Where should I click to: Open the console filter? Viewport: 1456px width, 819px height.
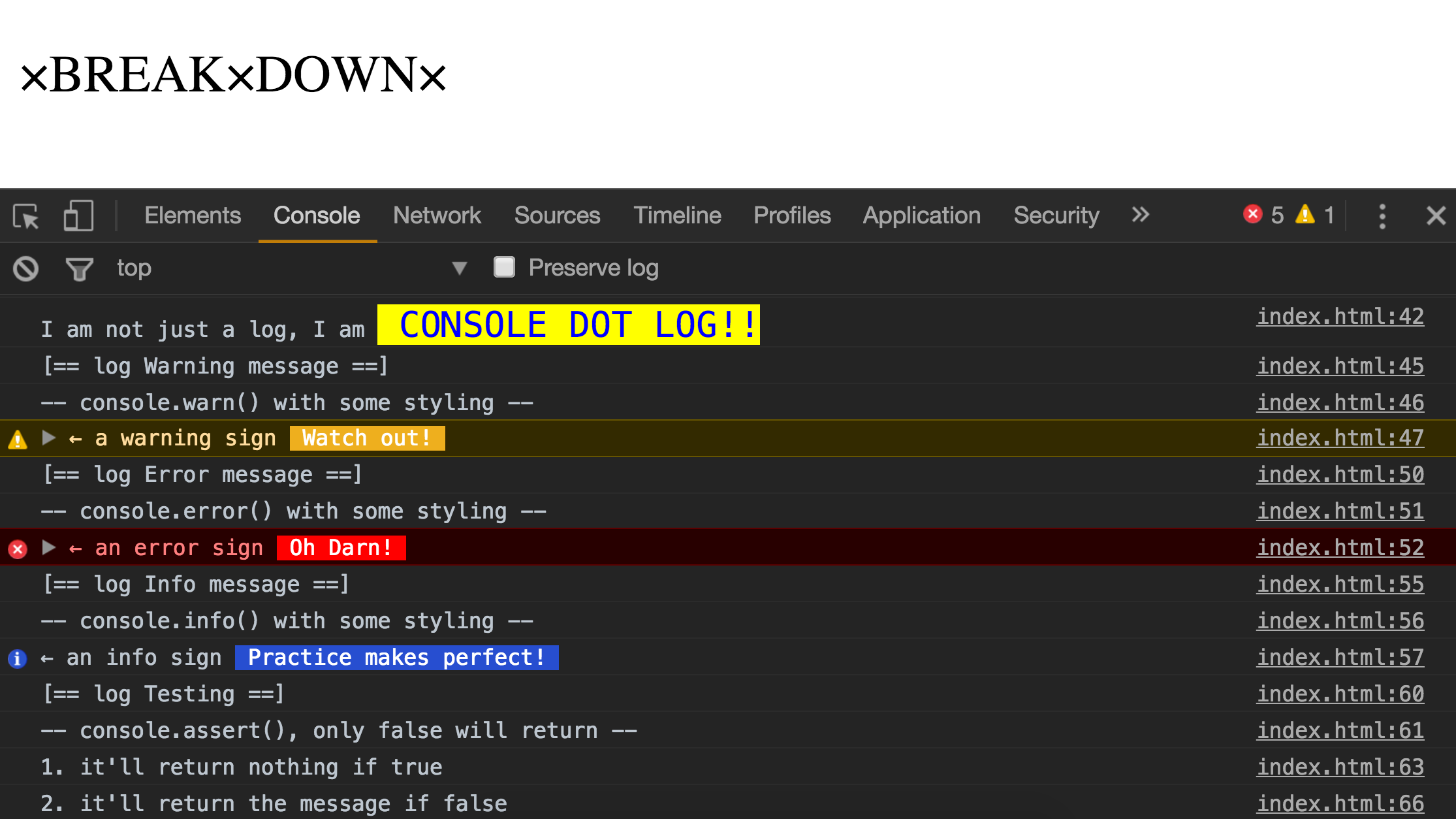pyautogui.click(x=78, y=268)
